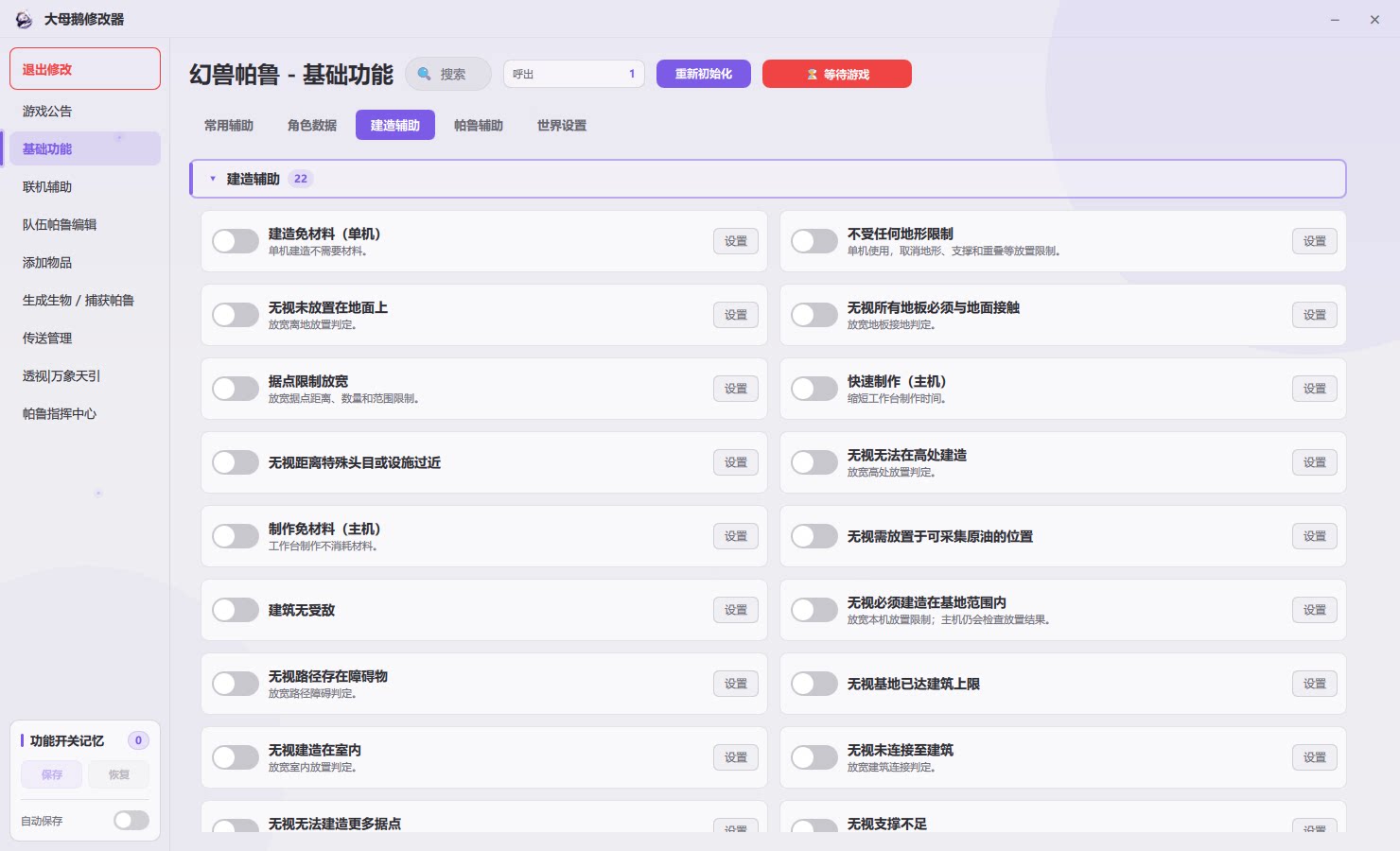Open 设置 for 制作免材料（主机）
The height and width of the screenshot is (851, 1400).
(736, 536)
